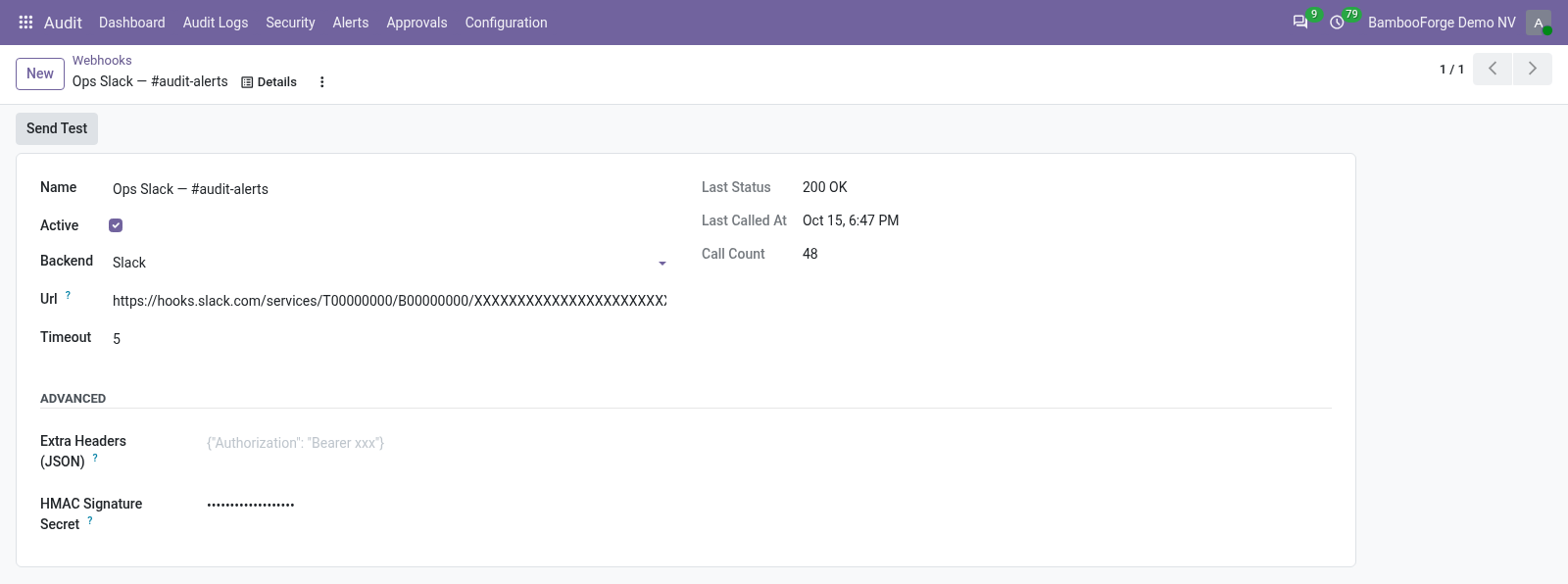Edit the Name field Ops Slack — #audit-alerts
Viewport: 1568px width, 584px height.
[x=389, y=189]
